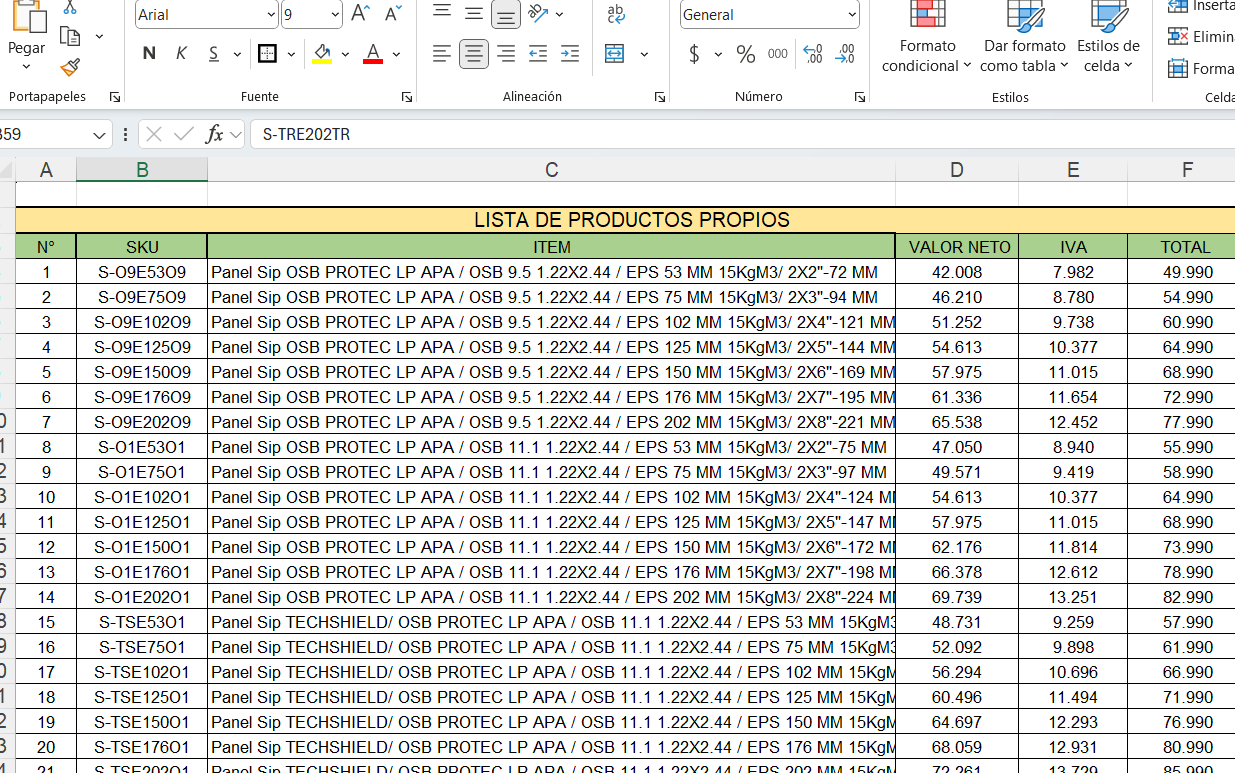Click the Format Painter brush icon
The image size is (1235, 773).
pos(70,67)
